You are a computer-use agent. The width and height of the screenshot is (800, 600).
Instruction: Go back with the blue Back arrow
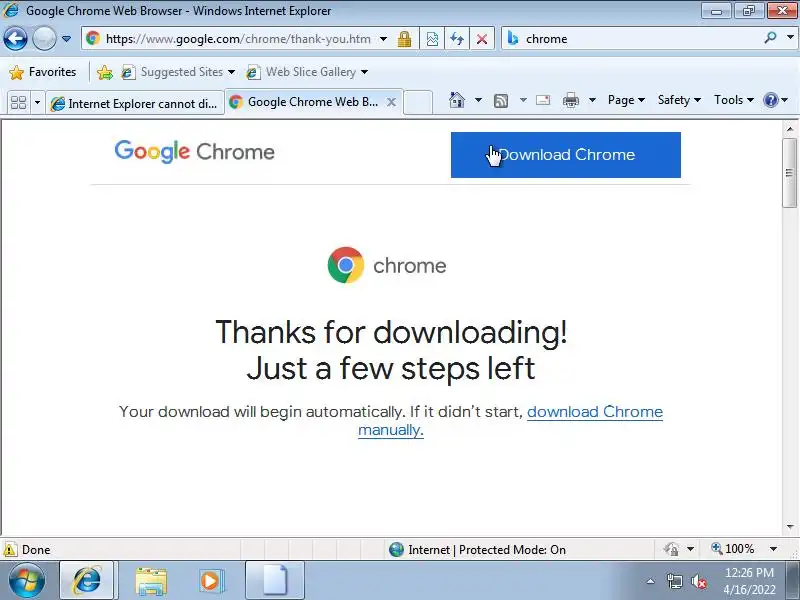15,38
